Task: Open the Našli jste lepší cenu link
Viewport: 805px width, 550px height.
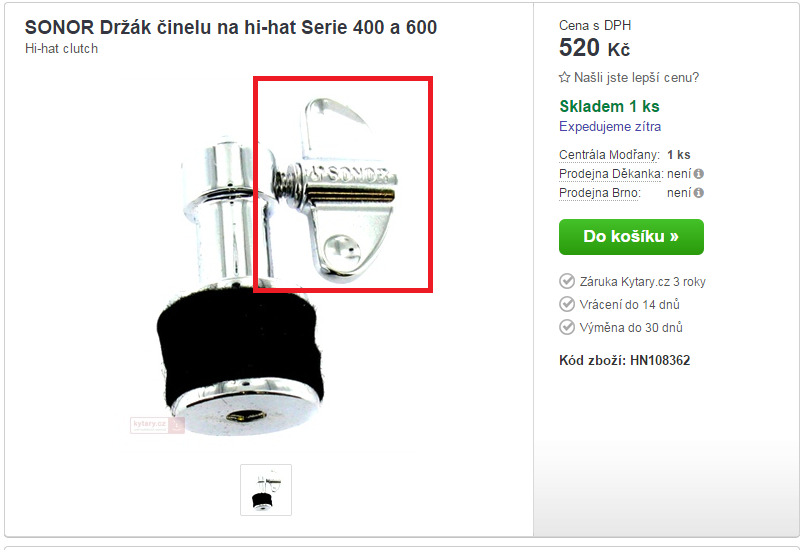Action: (x=636, y=78)
